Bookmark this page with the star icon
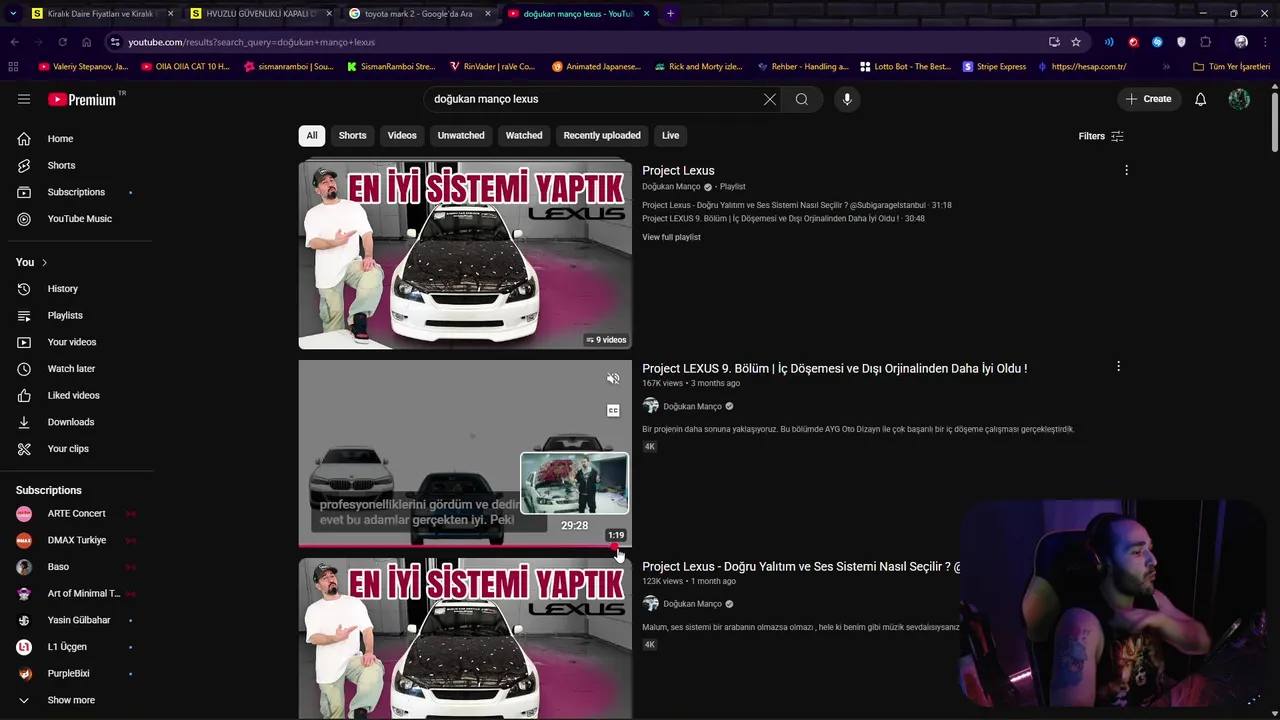The height and width of the screenshot is (720, 1280). [x=1076, y=42]
